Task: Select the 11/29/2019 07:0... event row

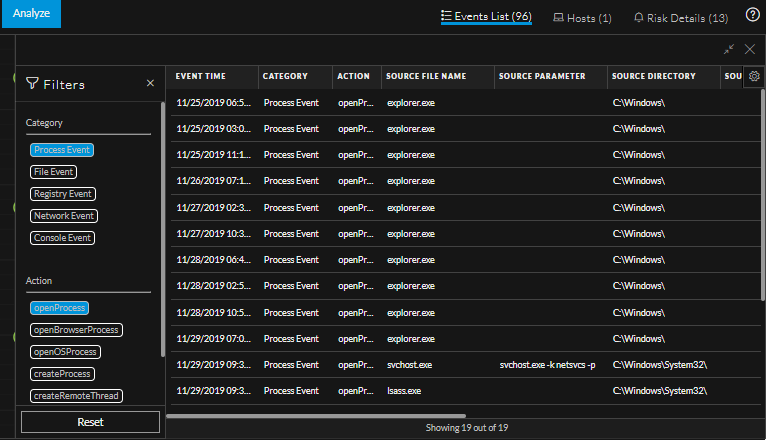Action: tap(466, 338)
